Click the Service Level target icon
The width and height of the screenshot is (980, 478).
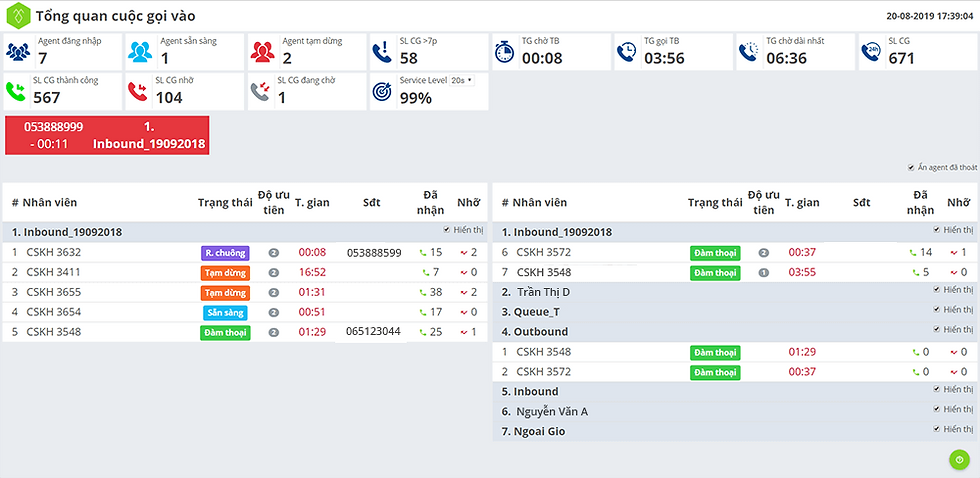tap(381, 92)
